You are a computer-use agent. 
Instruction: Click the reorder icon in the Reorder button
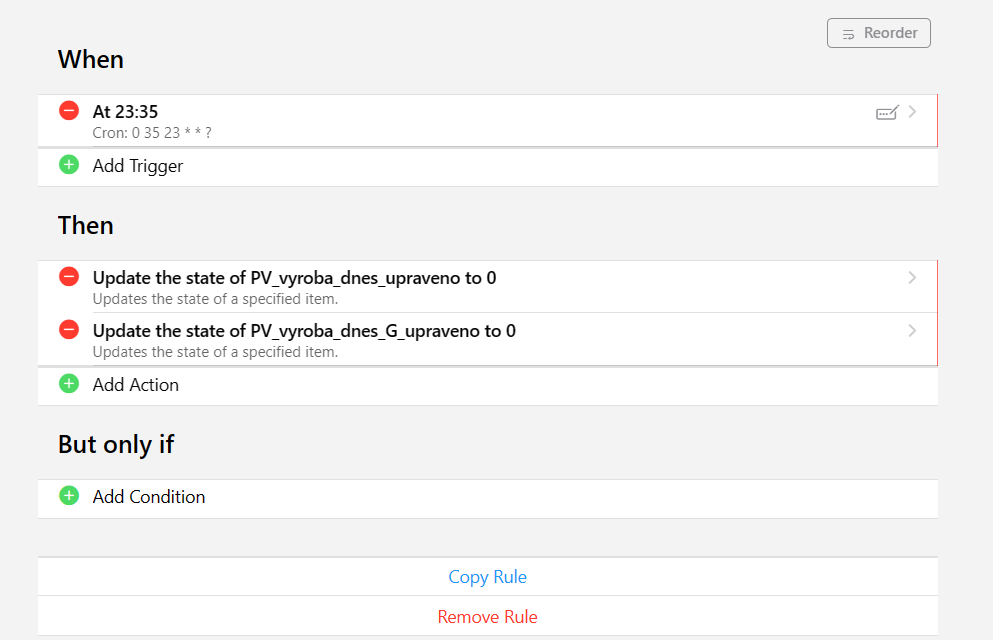point(848,34)
